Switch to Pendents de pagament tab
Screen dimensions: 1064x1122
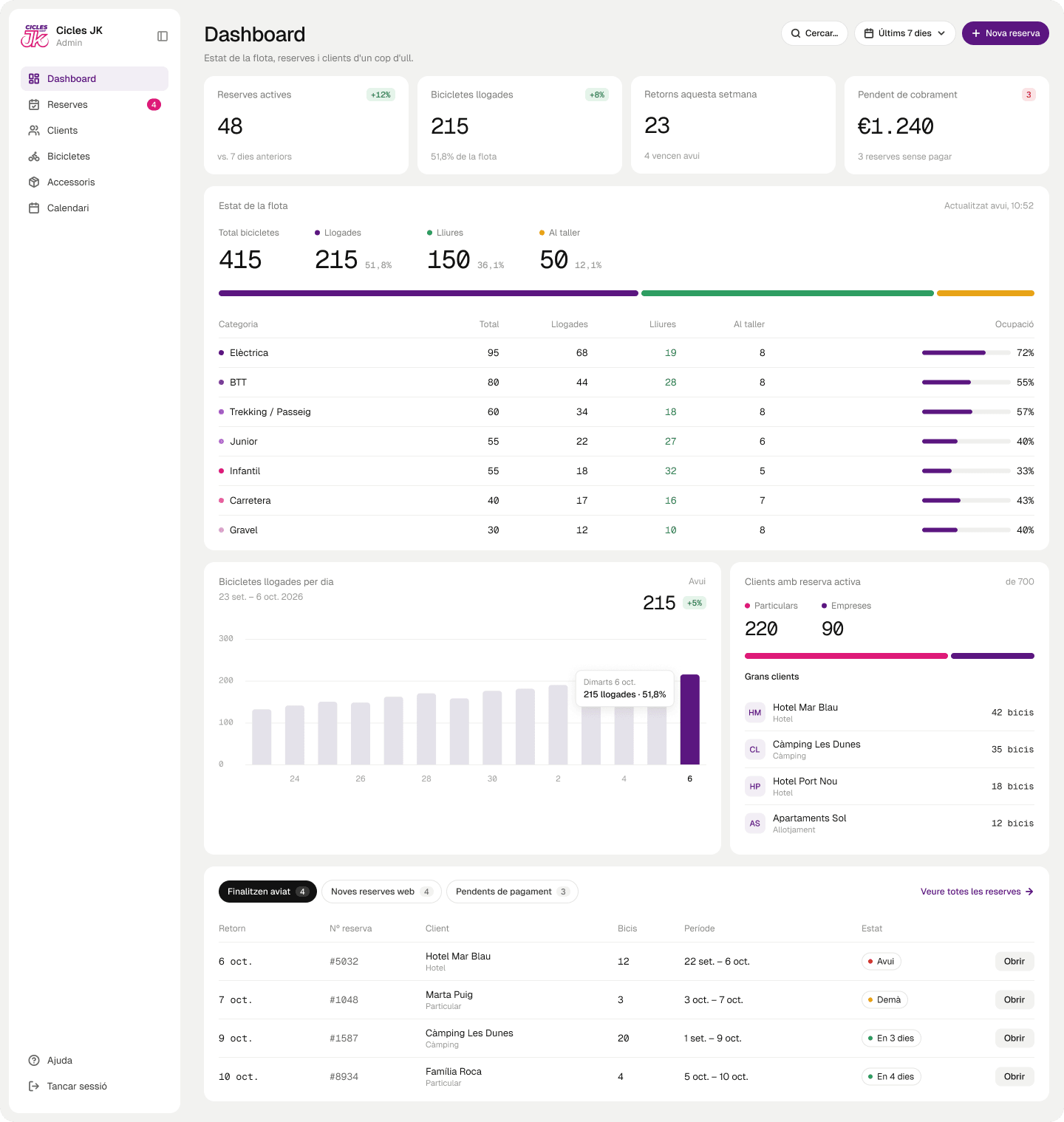pyautogui.click(x=512, y=892)
